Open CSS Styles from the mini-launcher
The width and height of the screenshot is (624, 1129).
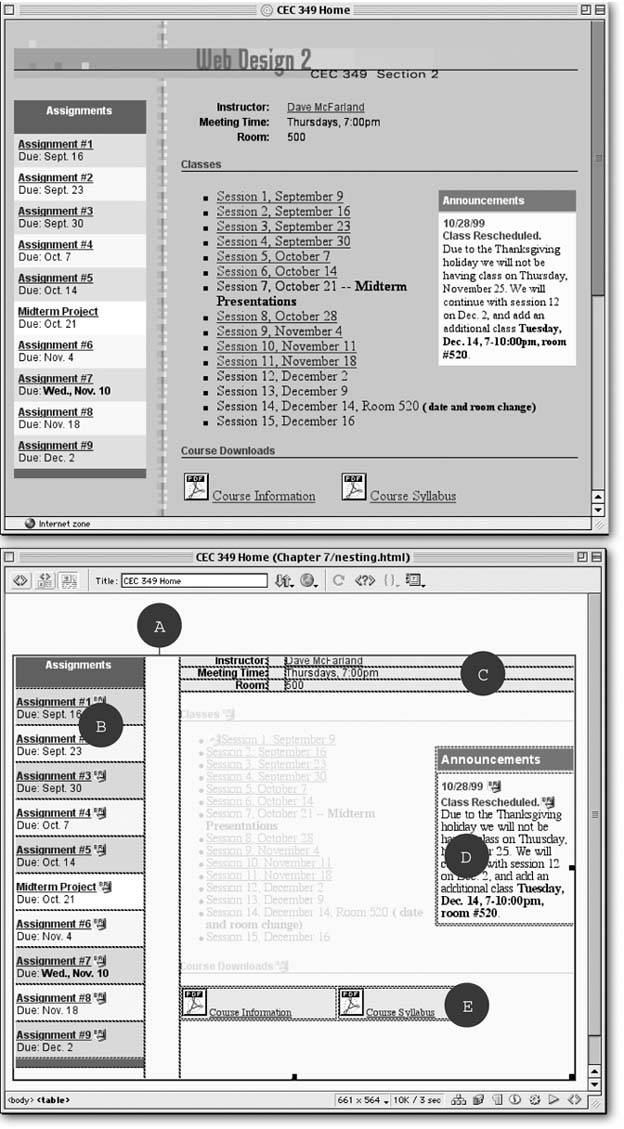click(x=515, y=1099)
